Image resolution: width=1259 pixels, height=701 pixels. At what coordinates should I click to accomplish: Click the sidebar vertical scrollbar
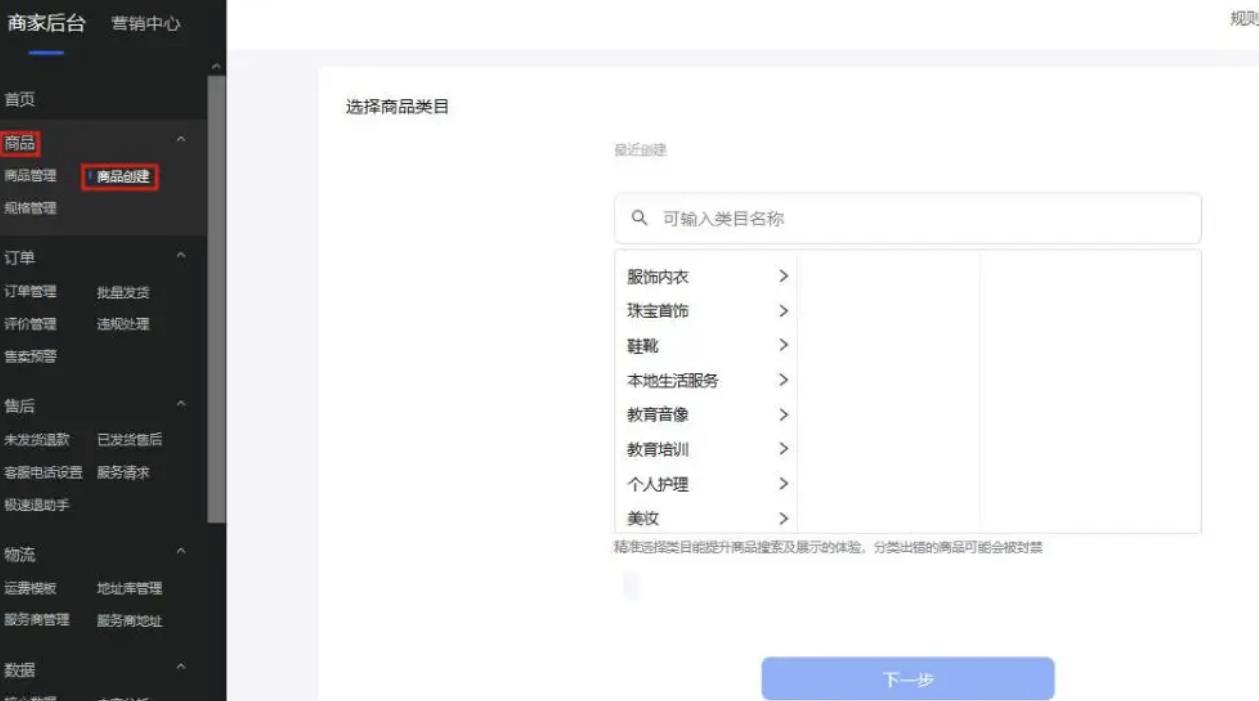pos(216,300)
